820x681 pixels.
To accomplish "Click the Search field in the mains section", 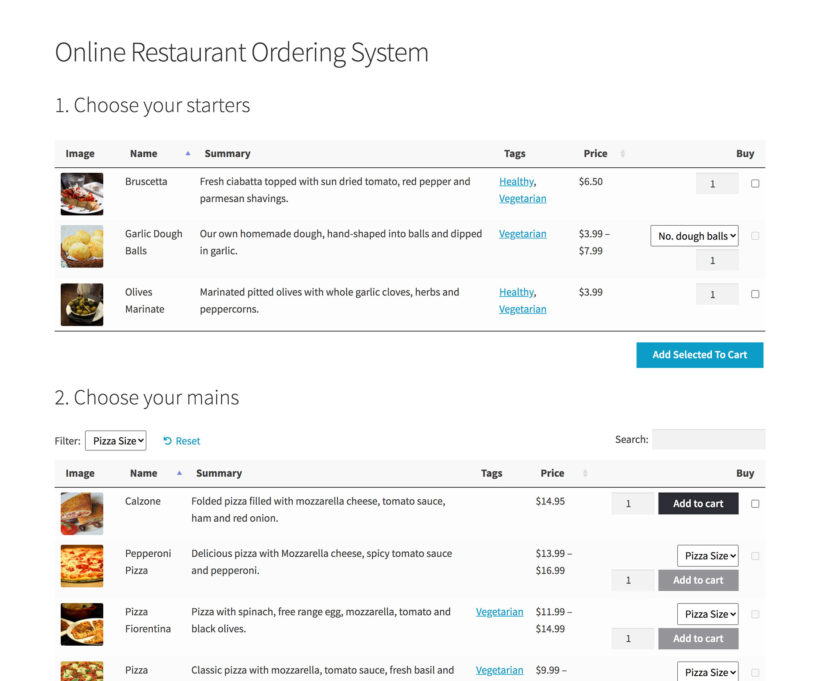I will click(x=708, y=439).
